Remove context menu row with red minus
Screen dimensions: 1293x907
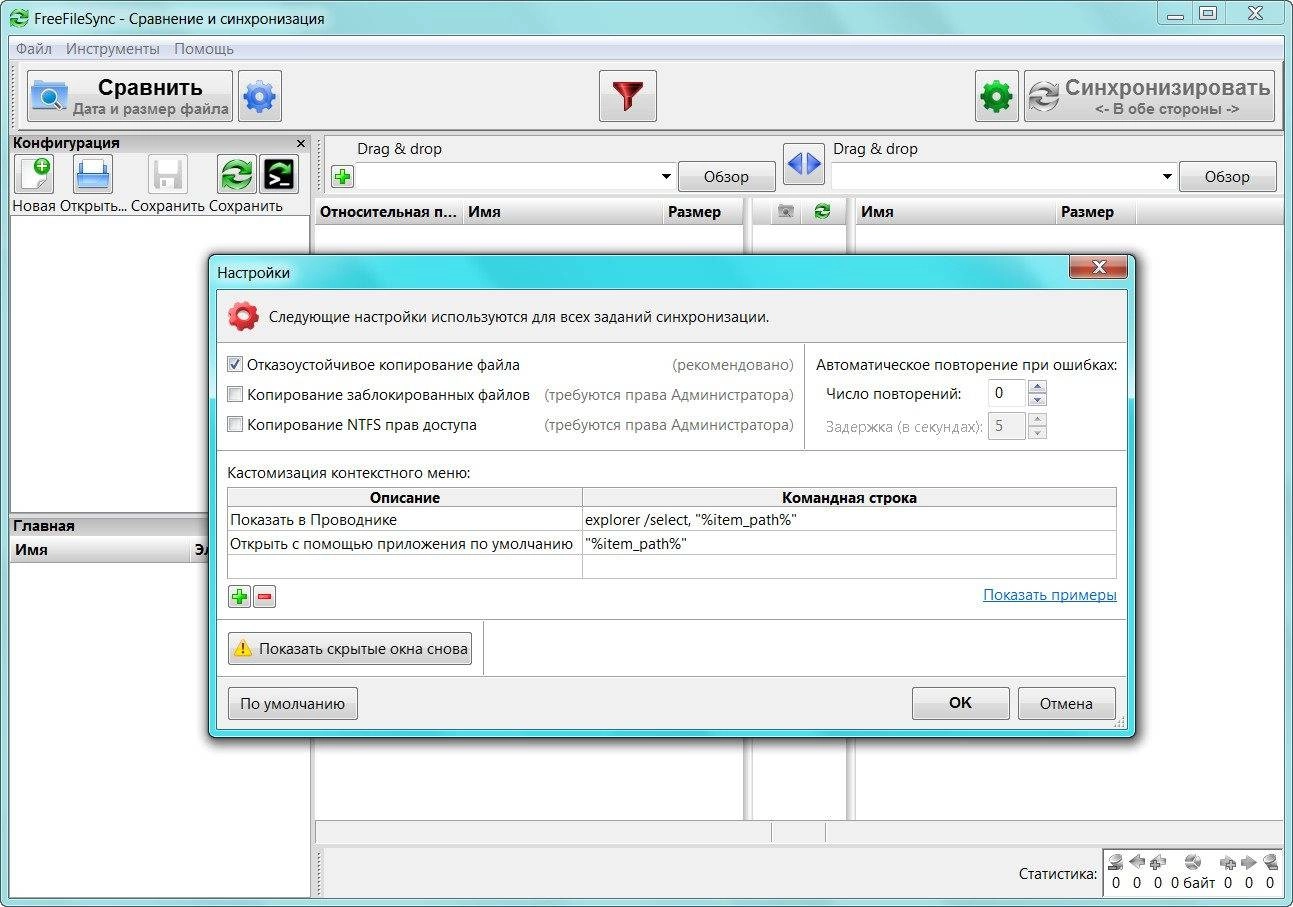[264, 597]
